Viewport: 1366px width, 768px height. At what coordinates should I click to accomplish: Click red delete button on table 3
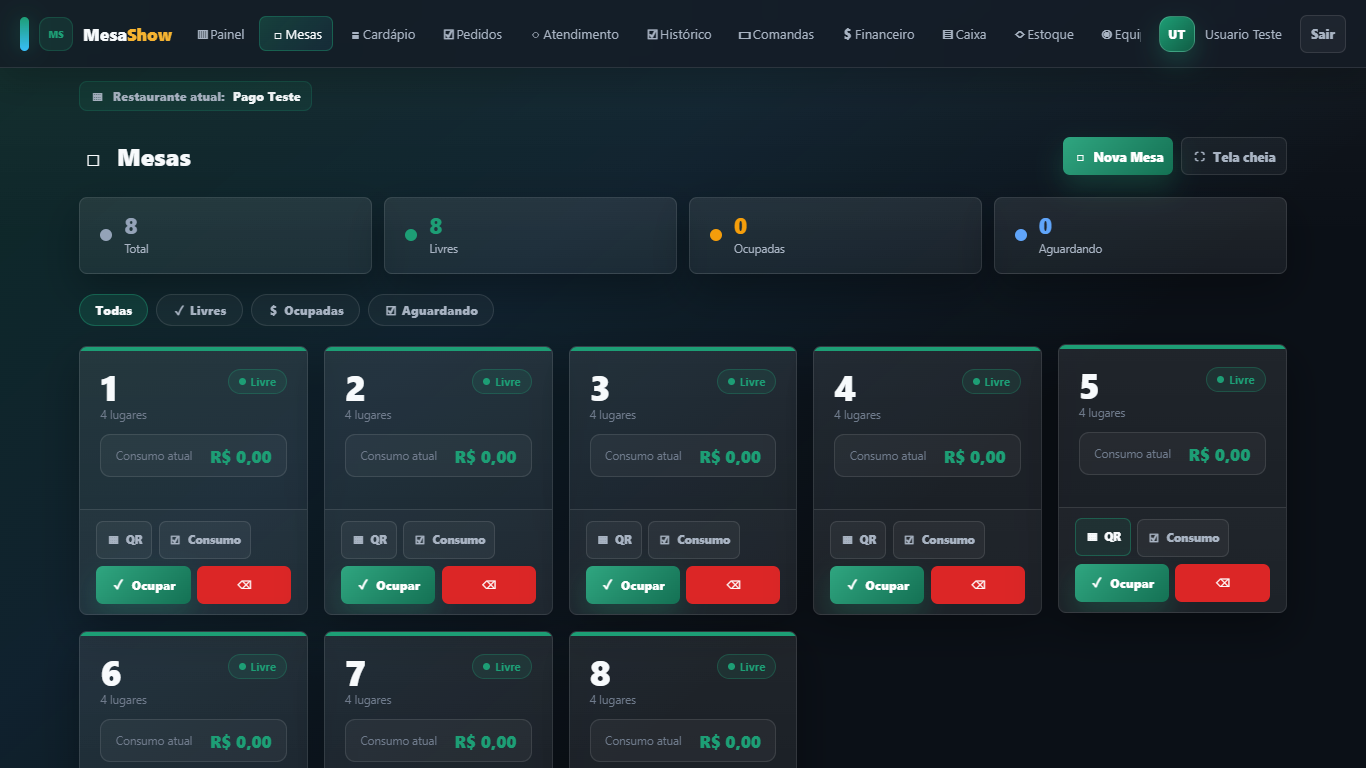tap(733, 585)
